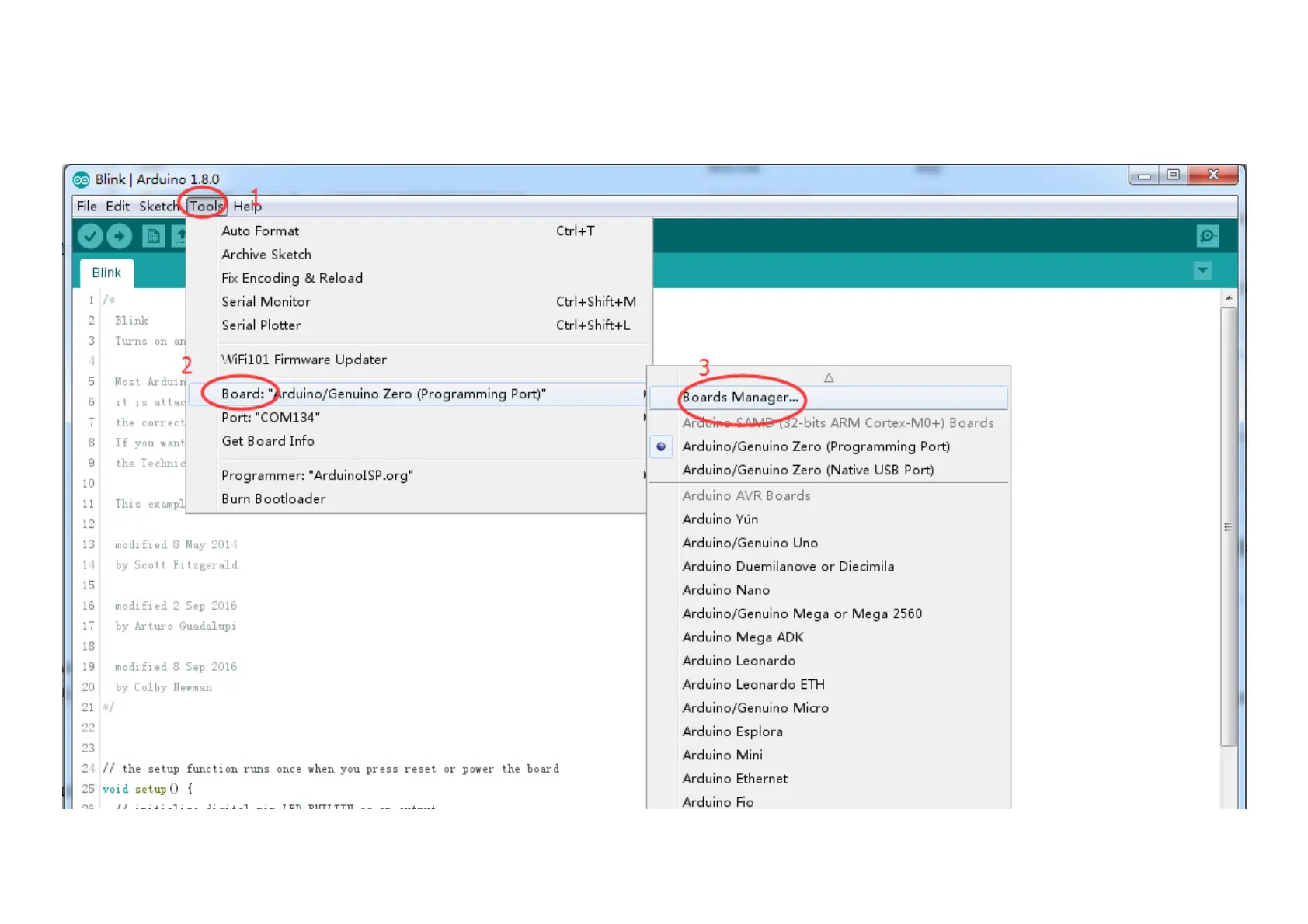
Task: Click the Upload arrow toolbar icon
Action: coord(119,235)
